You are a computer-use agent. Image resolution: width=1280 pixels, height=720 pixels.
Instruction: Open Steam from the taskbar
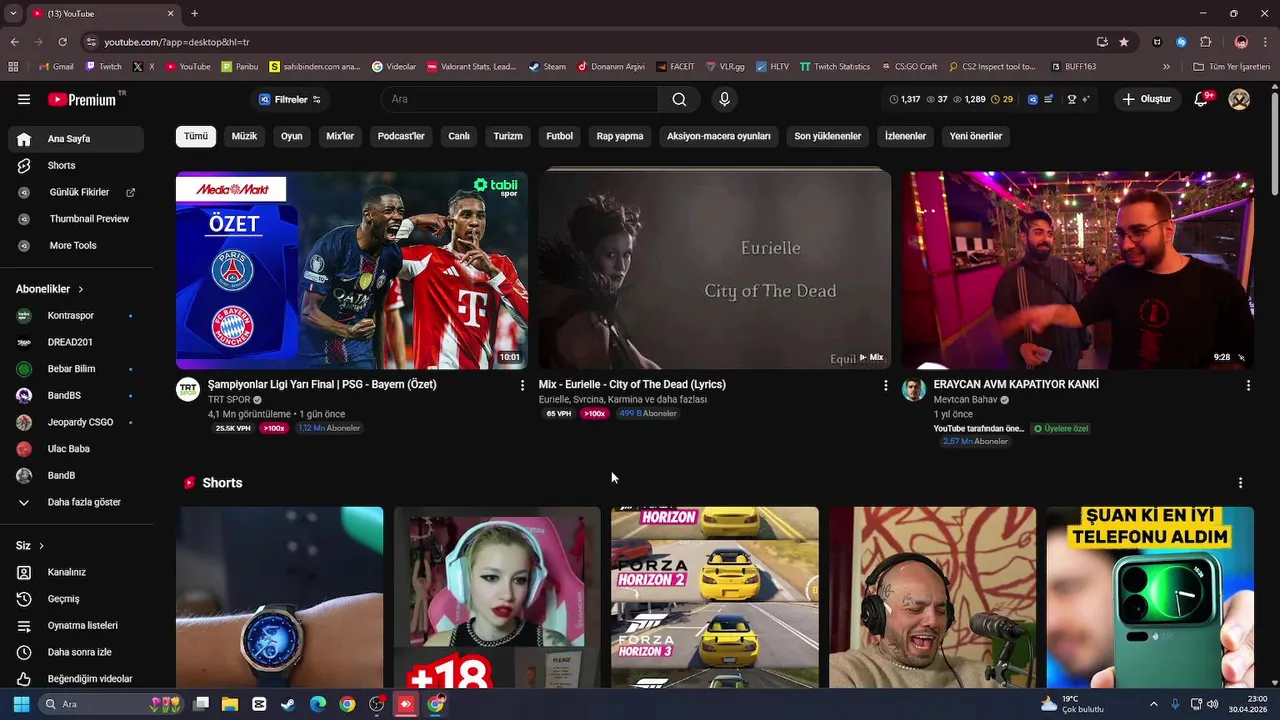(x=288, y=704)
